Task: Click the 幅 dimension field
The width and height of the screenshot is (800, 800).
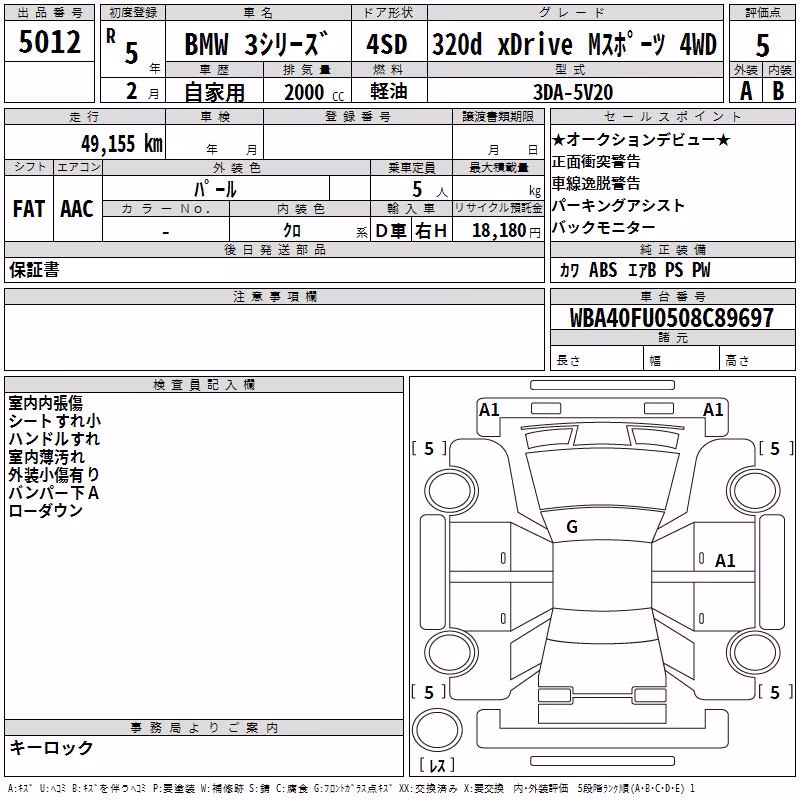Action: [682, 360]
